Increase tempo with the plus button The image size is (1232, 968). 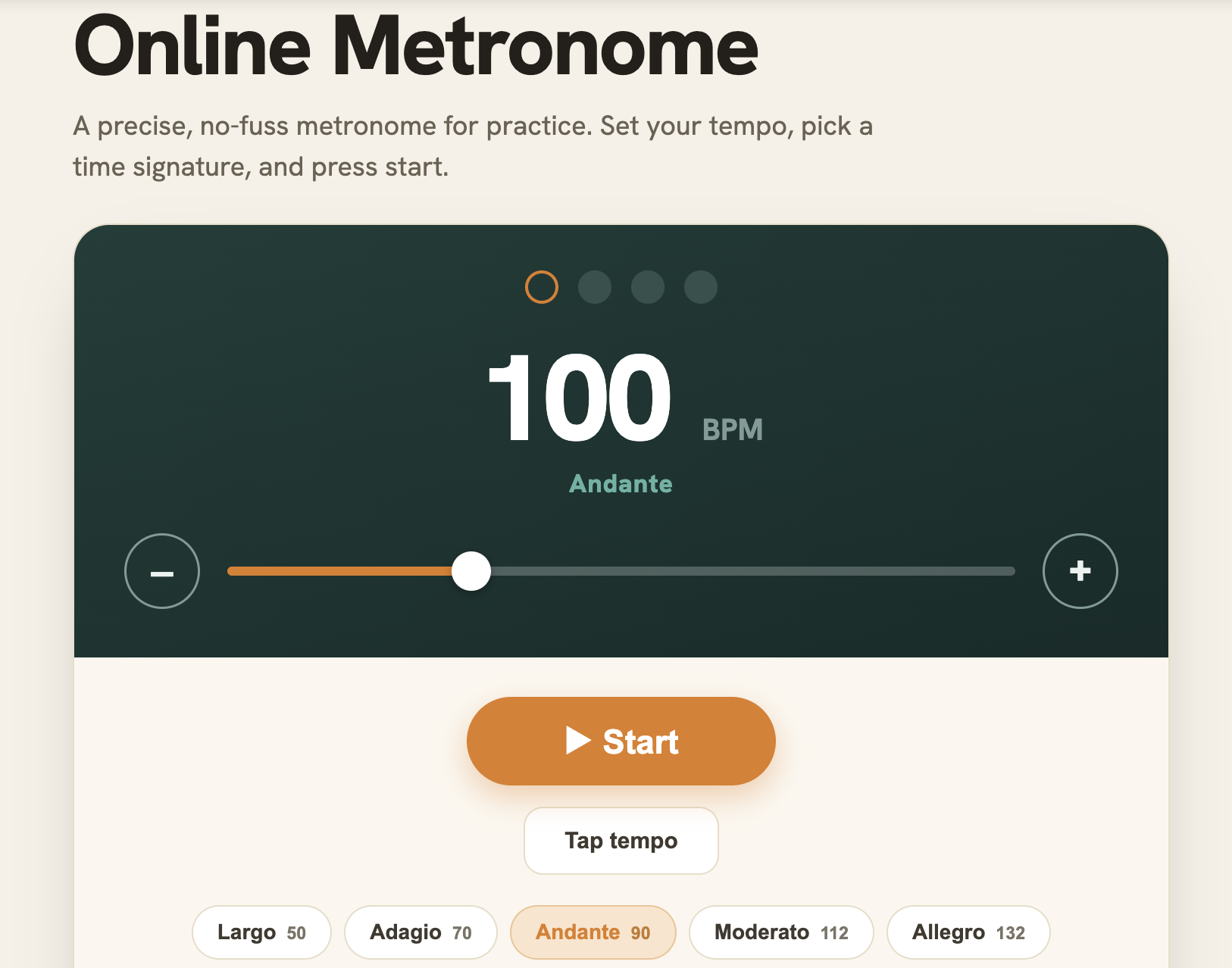(1080, 571)
